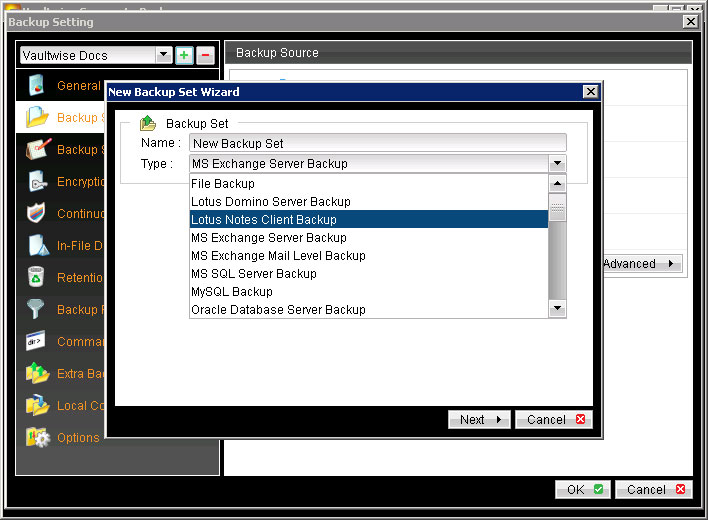Open General settings via its sidebar icon
The image size is (708, 520).
(36, 85)
